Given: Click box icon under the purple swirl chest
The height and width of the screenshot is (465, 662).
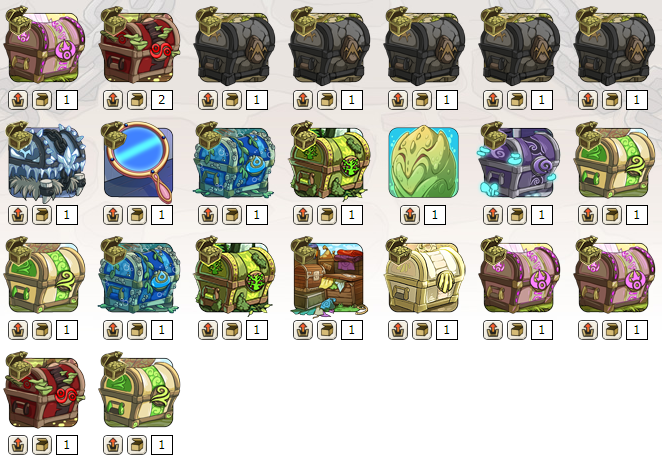Looking at the screenshot, I should pyautogui.click(x=517, y=215).
